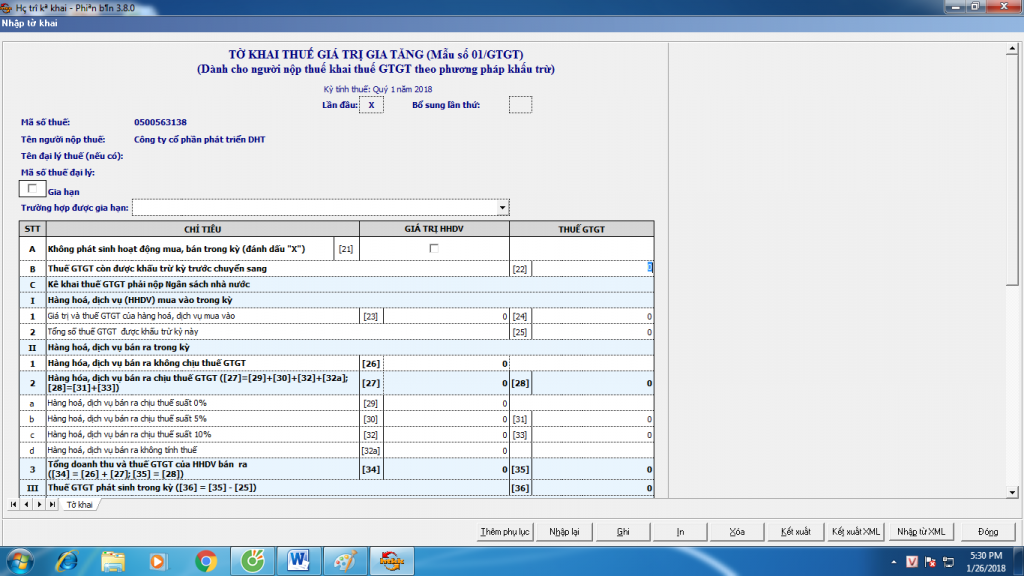Click the Ghi button to save
The image size is (1024, 576).
click(x=623, y=531)
